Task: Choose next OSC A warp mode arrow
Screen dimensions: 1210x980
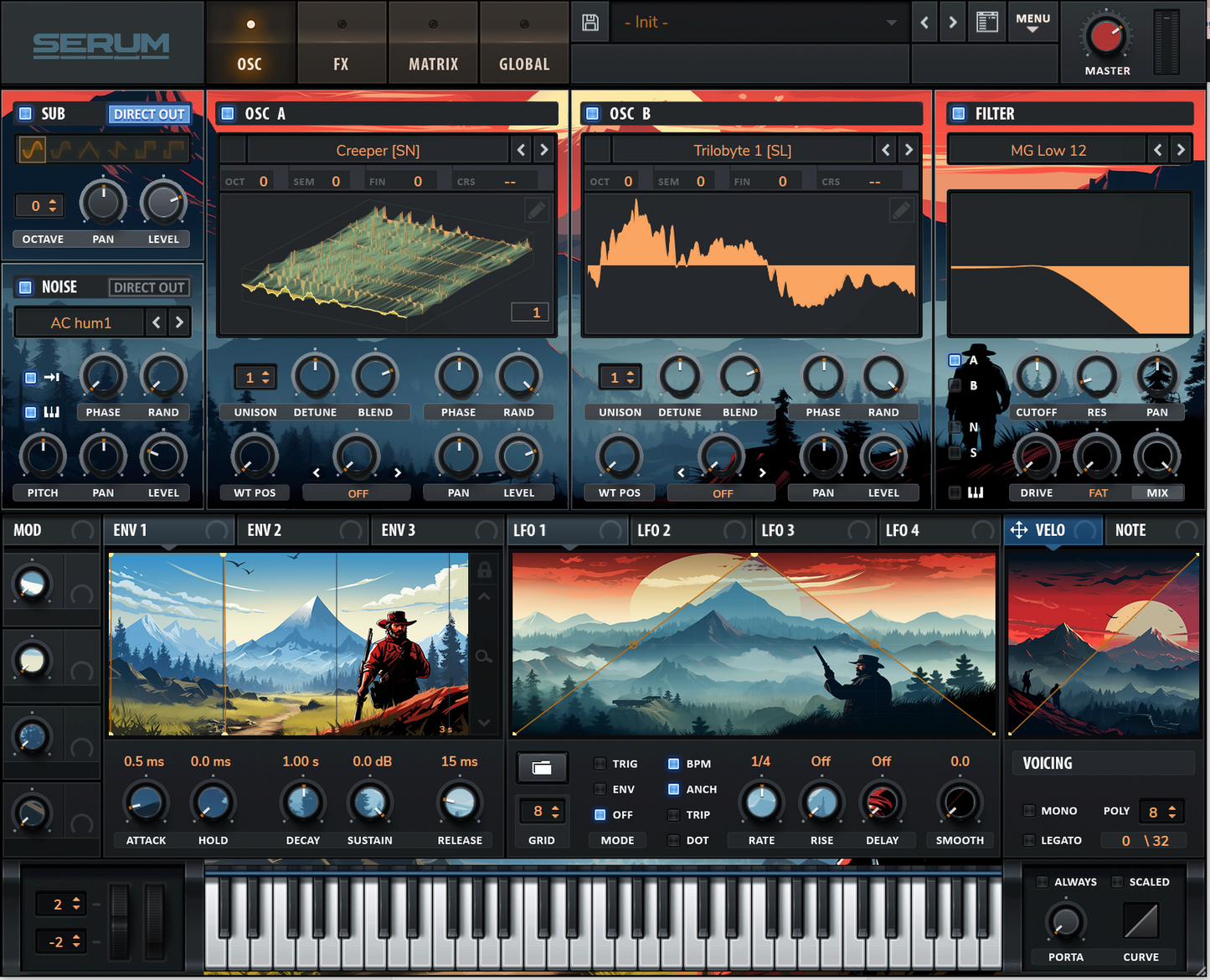Action: 398,472
